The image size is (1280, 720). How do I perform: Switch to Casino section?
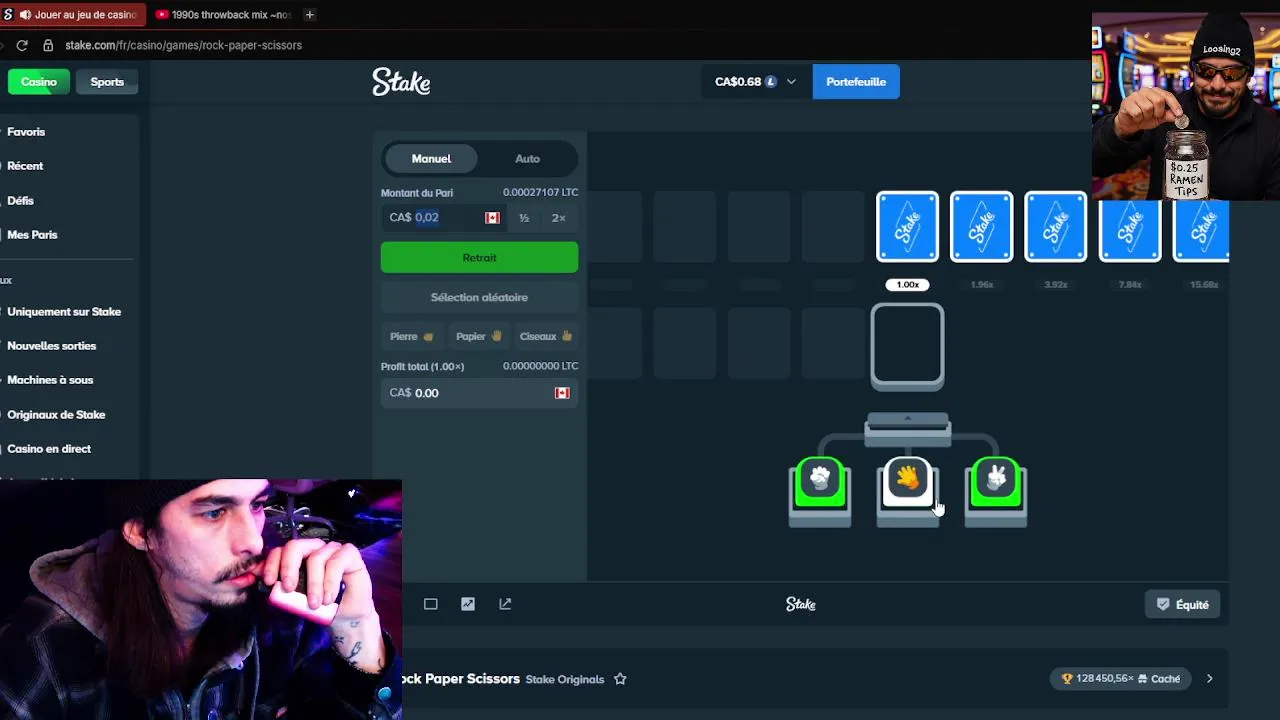tap(39, 82)
